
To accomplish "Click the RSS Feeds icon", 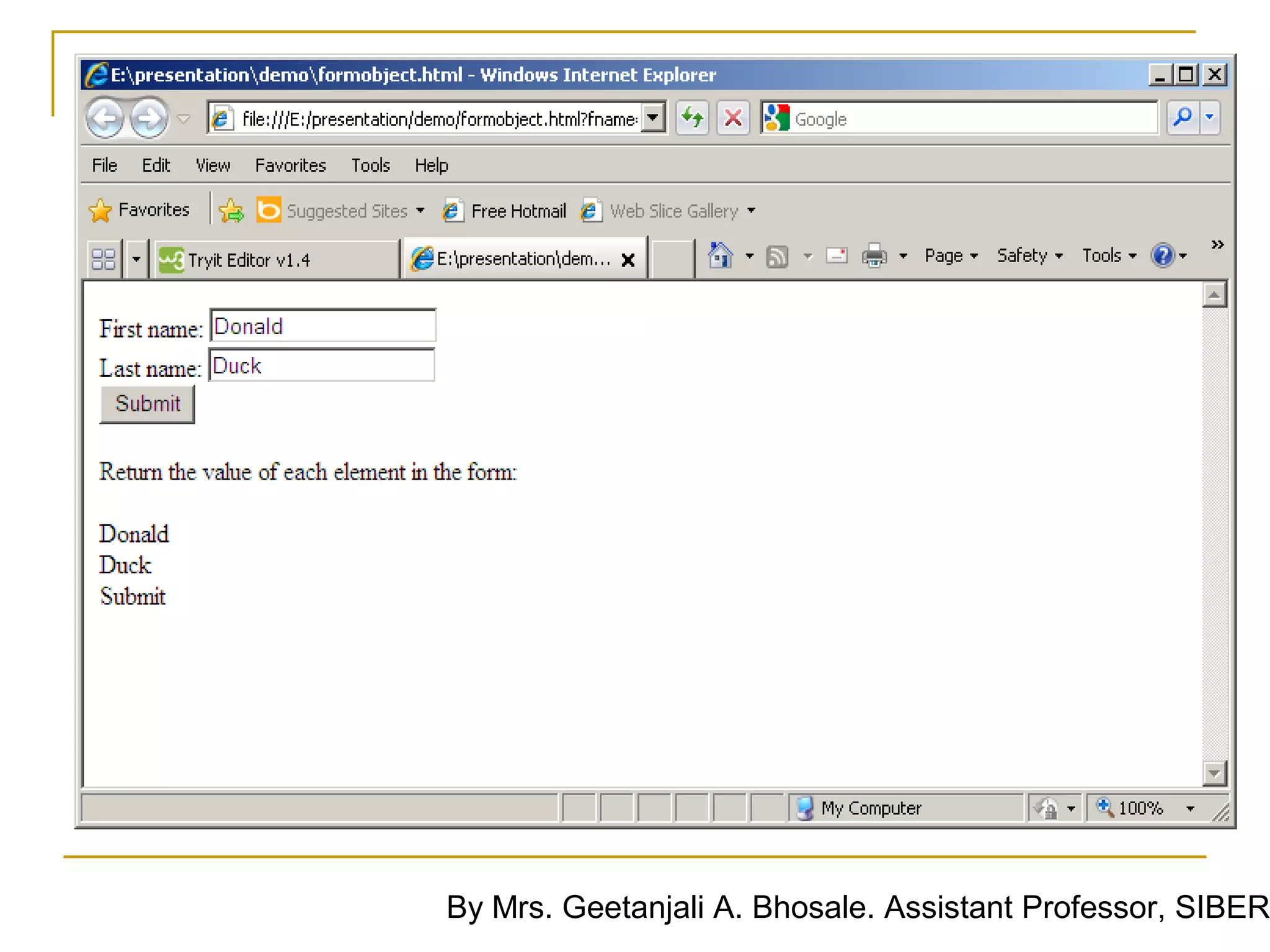I will pyautogui.click(x=777, y=256).
